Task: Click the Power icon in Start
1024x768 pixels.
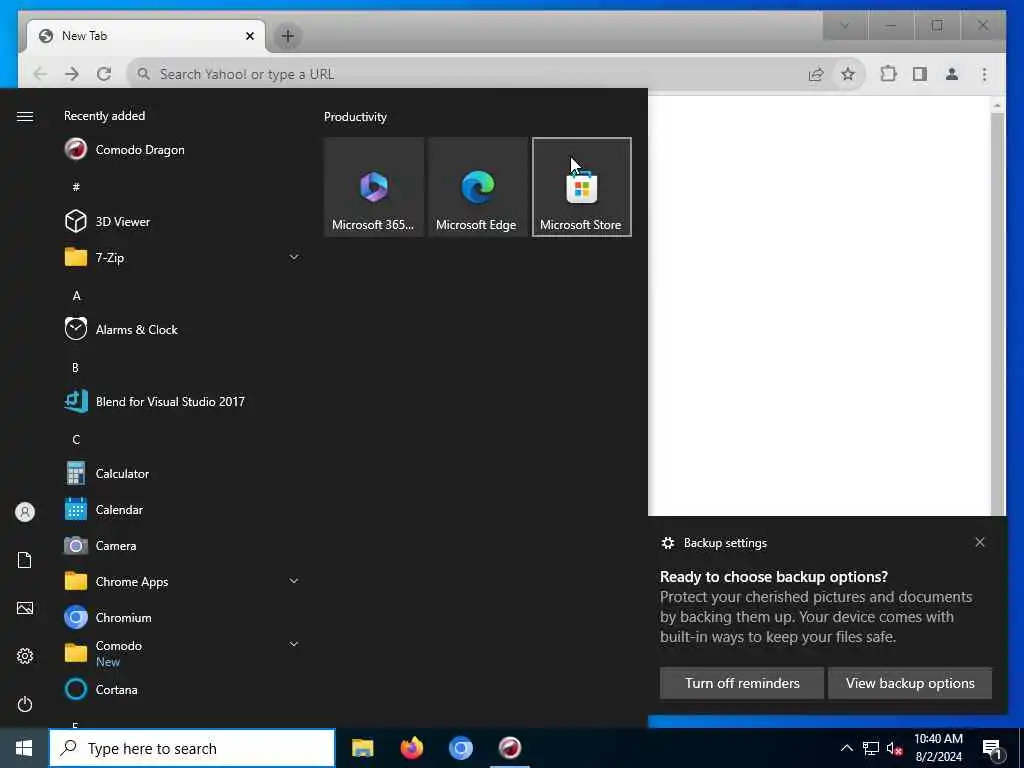Action: (x=25, y=704)
